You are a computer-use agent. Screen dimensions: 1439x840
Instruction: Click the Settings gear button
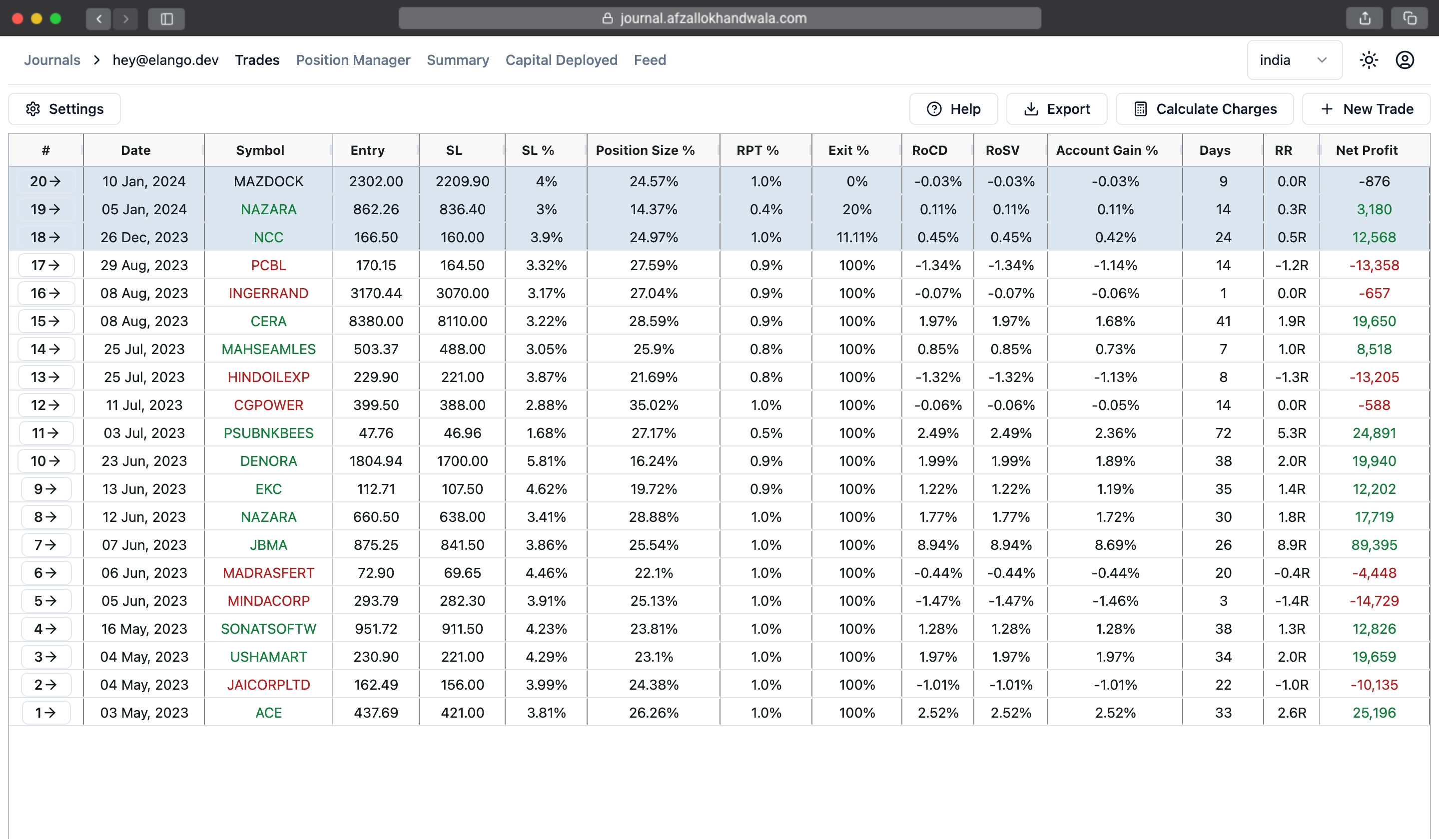64,109
